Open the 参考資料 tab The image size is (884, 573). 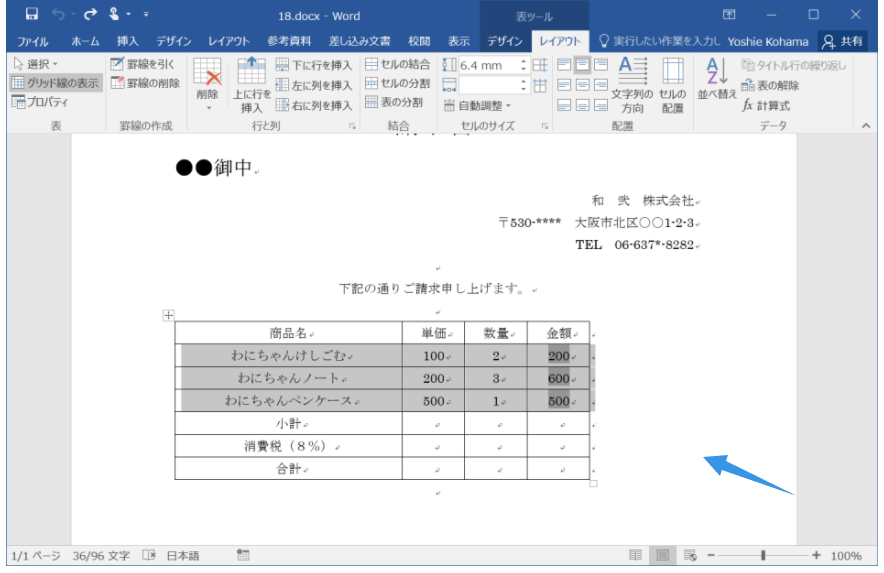tap(289, 41)
